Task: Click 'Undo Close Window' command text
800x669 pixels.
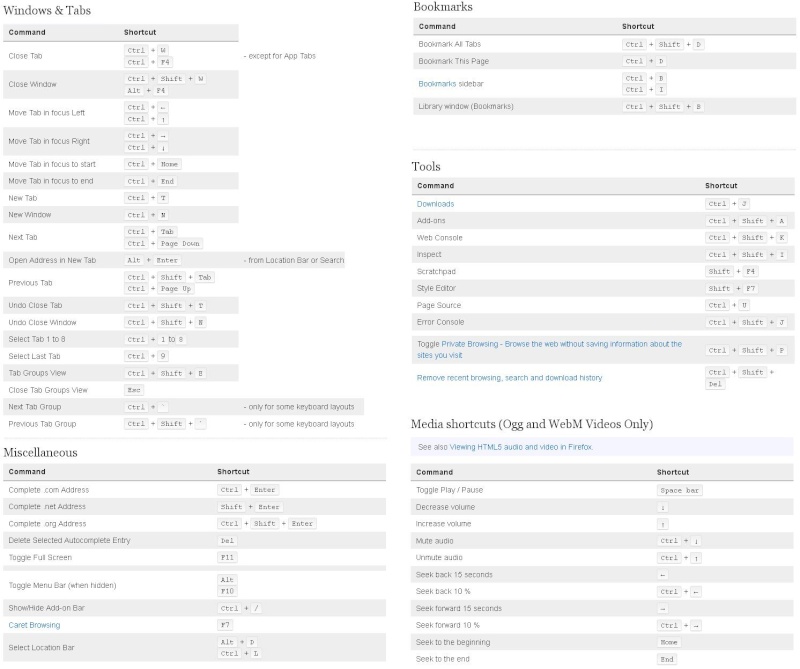Action: click(x=42, y=323)
